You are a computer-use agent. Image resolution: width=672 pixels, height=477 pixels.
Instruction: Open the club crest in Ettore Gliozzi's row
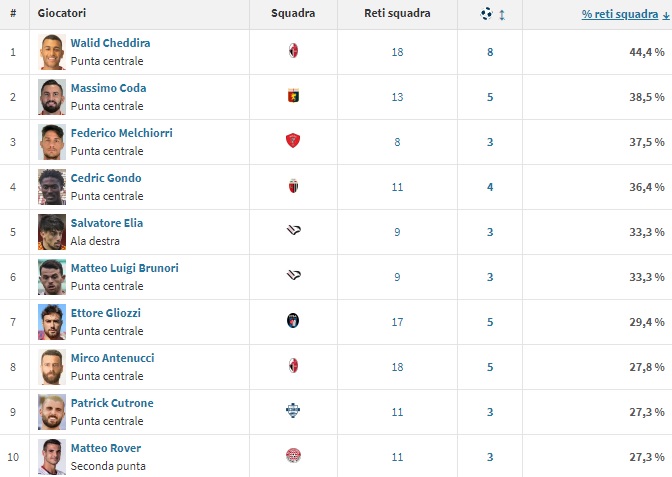[x=293, y=321]
